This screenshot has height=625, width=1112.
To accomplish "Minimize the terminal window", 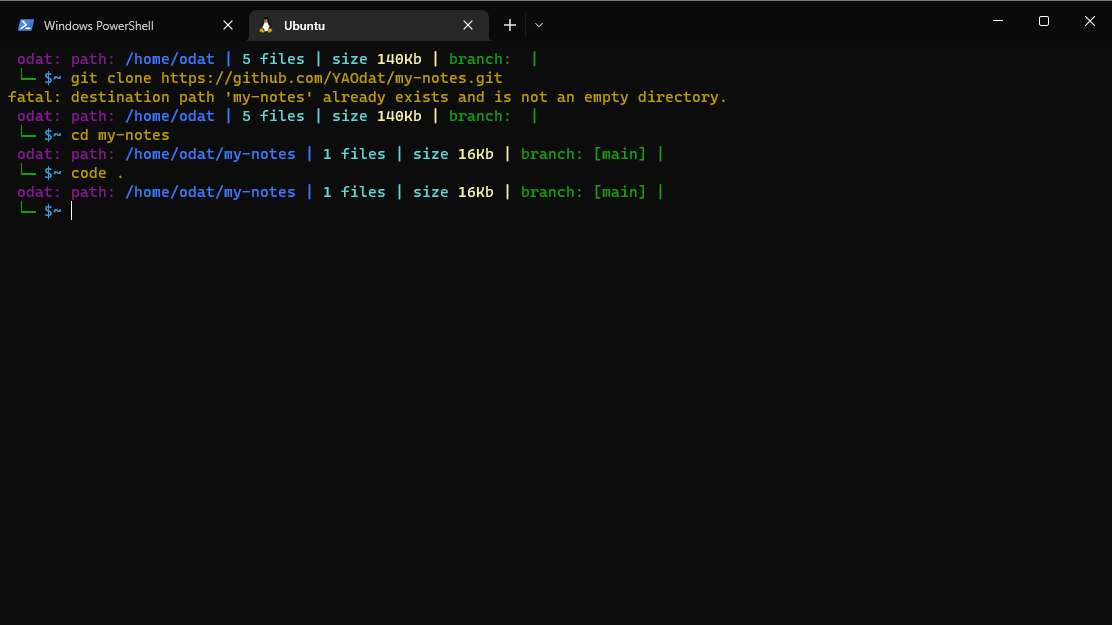I will click(x=998, y=21).
